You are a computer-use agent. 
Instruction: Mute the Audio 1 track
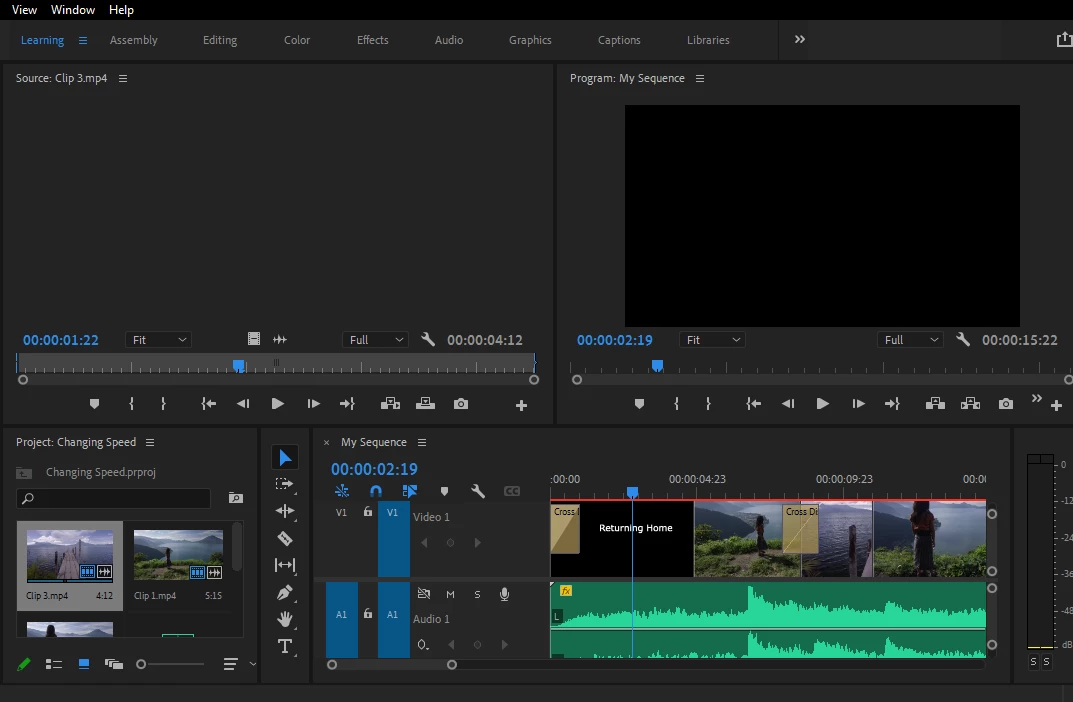coord(450,594)
